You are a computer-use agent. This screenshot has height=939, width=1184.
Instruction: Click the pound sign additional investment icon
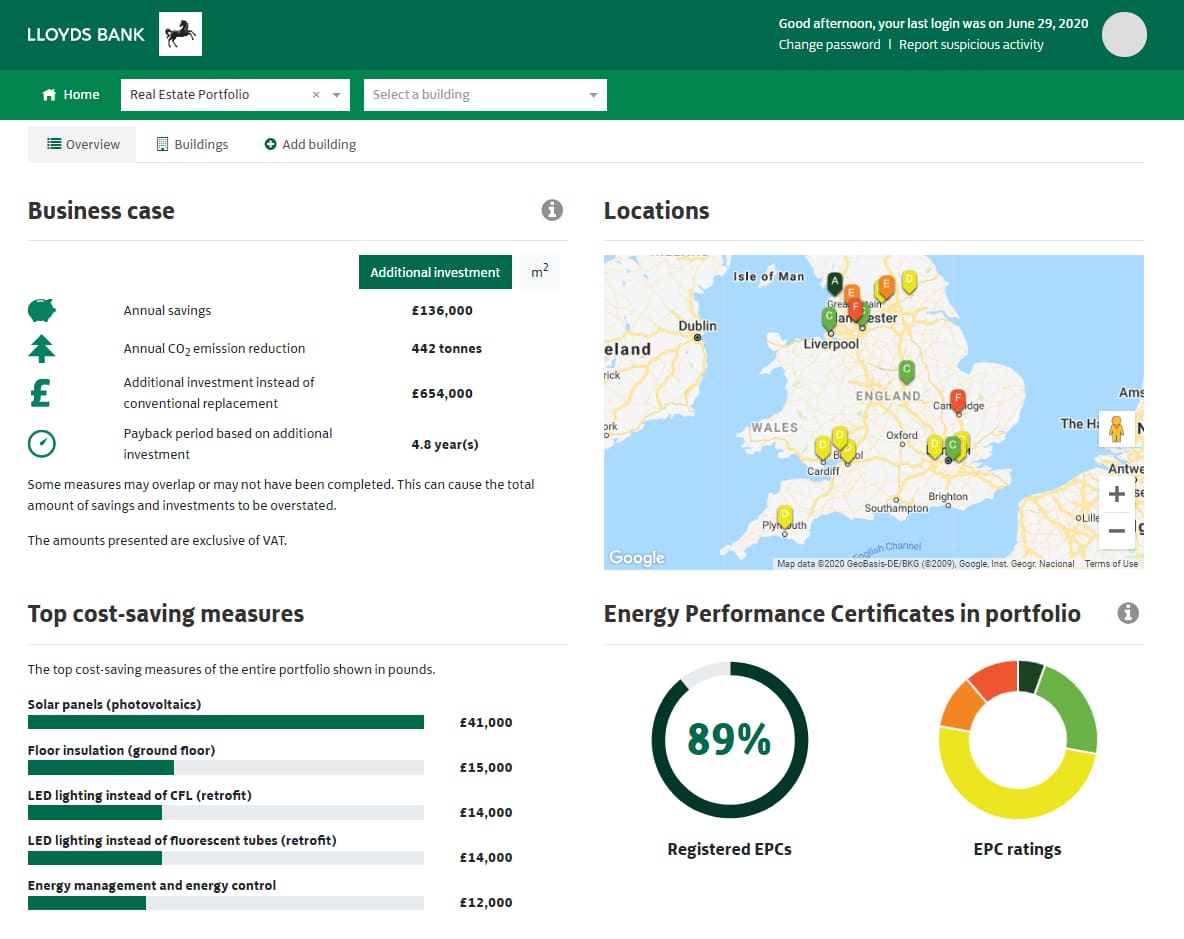coord(41,393)
